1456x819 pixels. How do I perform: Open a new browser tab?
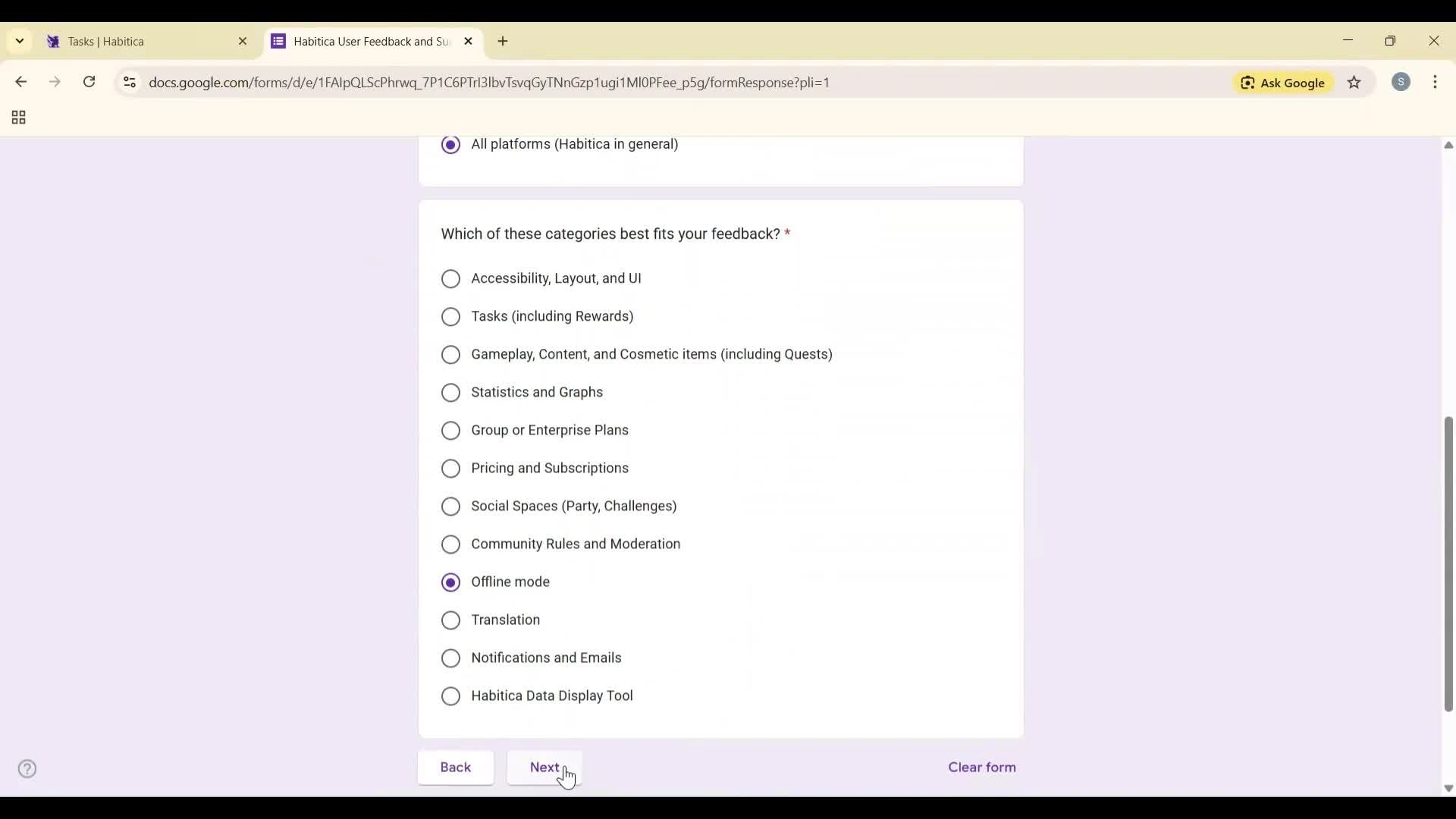[x=503, y=41]
